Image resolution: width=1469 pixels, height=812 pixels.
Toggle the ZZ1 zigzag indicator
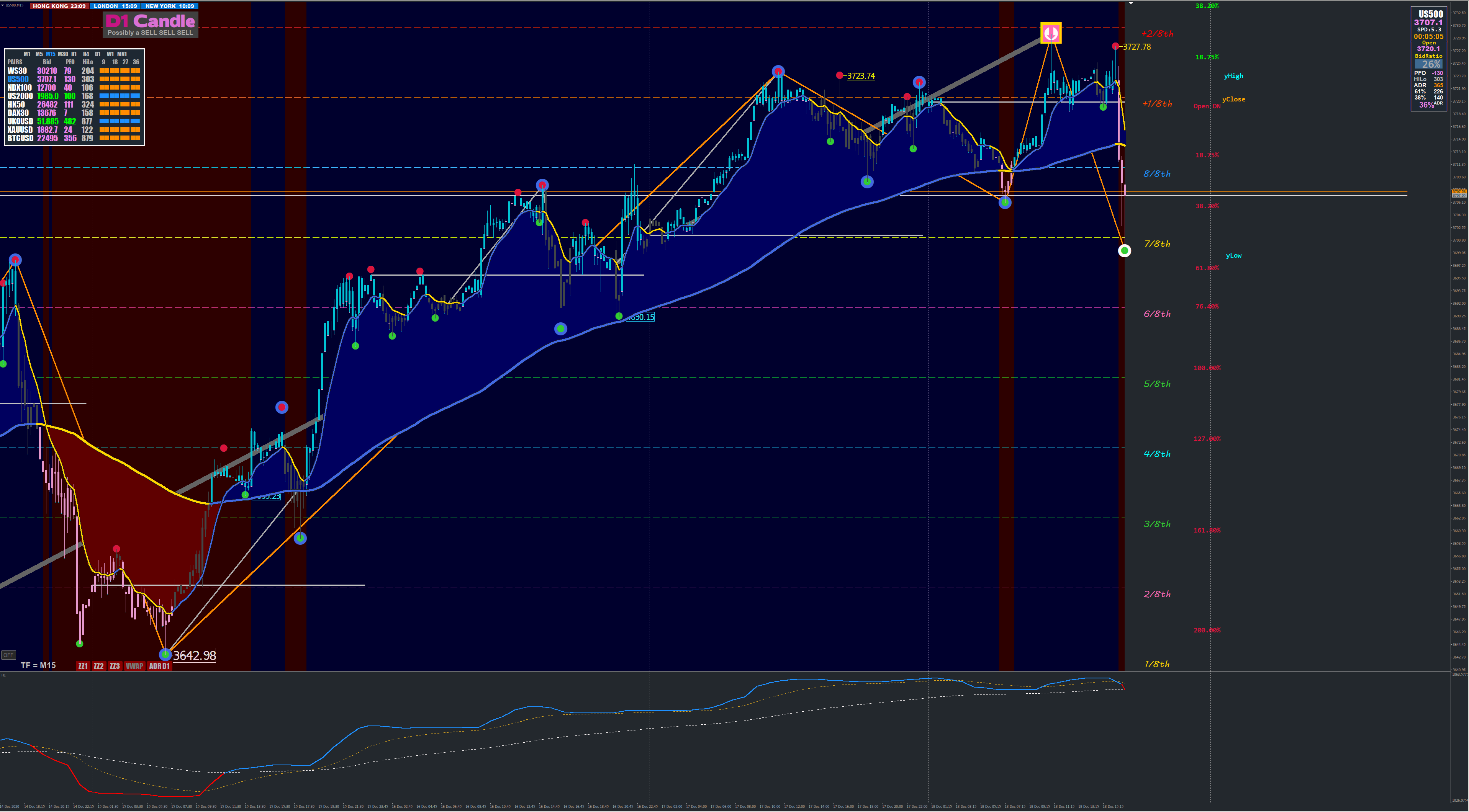tap(83, 666)
